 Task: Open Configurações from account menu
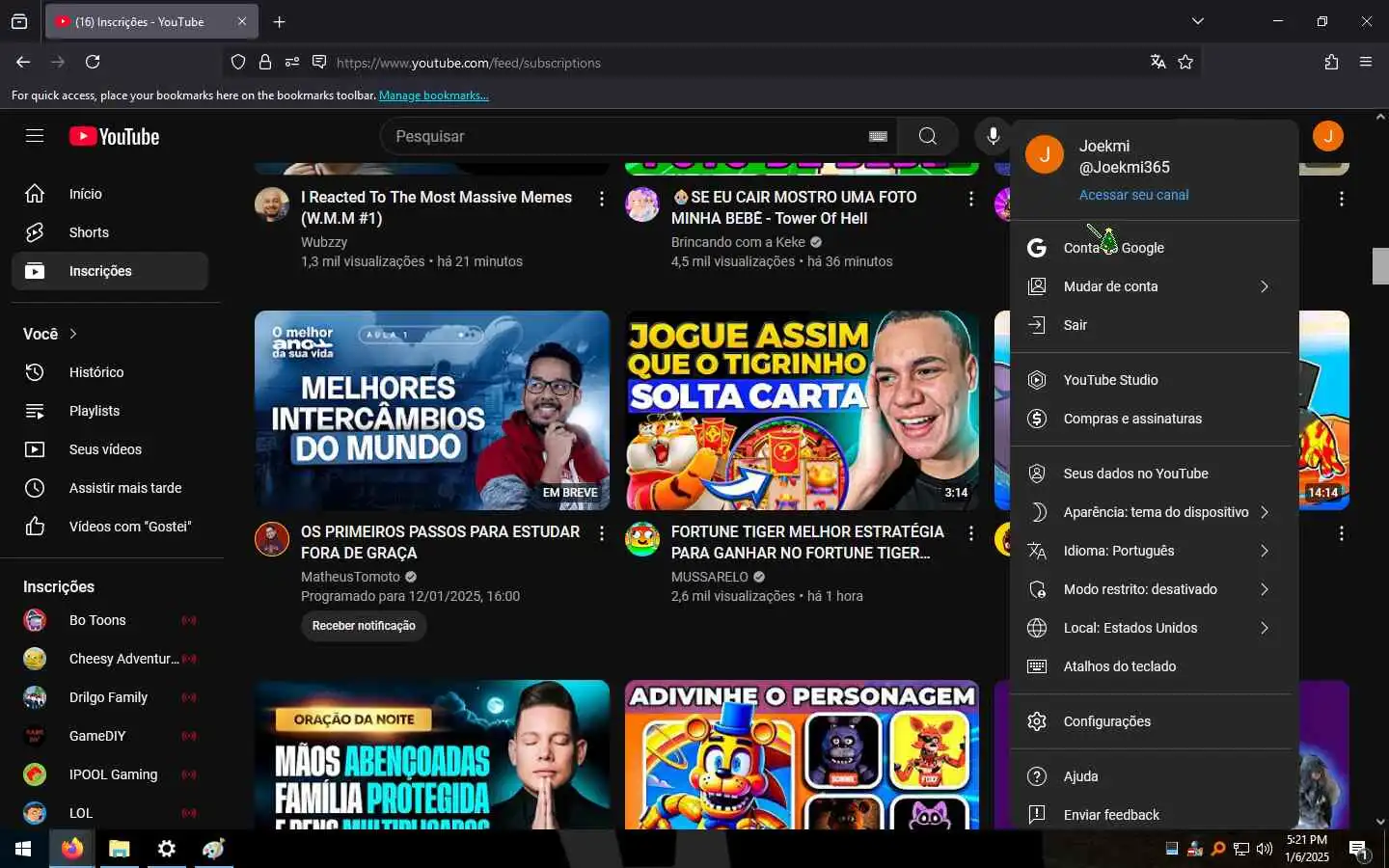pos(1150,721)
